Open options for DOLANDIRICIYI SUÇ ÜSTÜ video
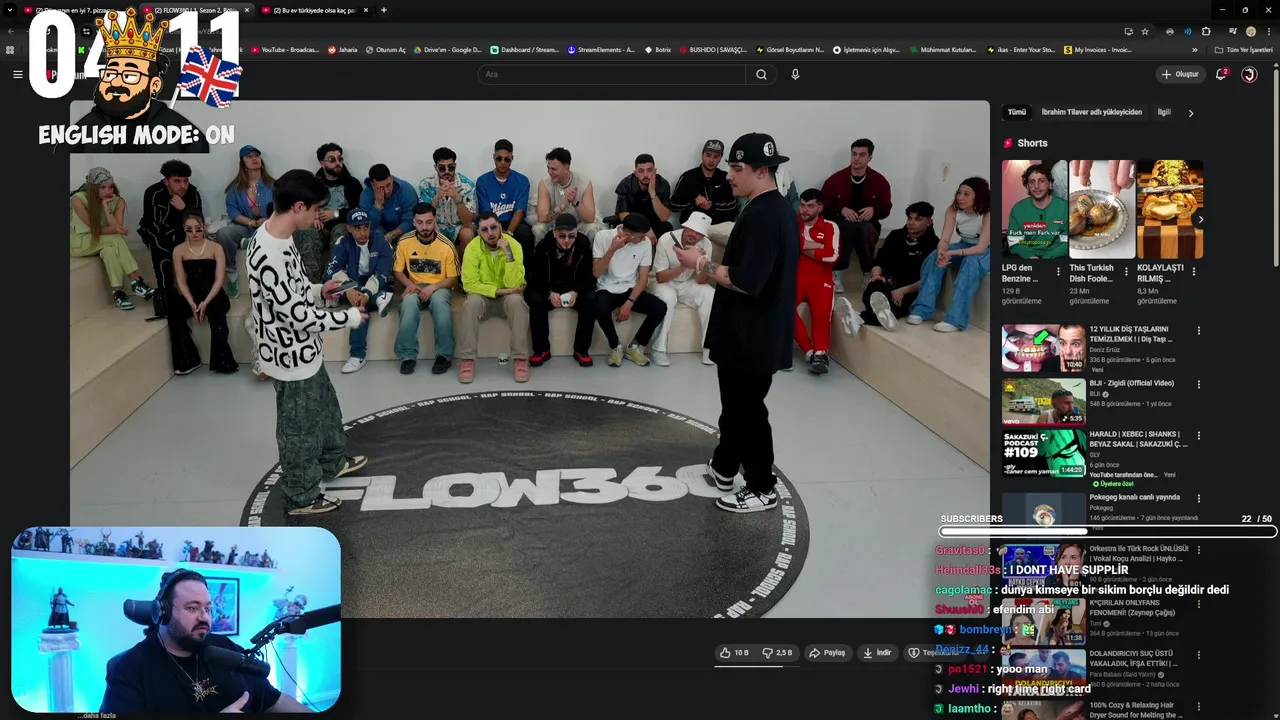Screen dimensions: 1280x720 1199,656
